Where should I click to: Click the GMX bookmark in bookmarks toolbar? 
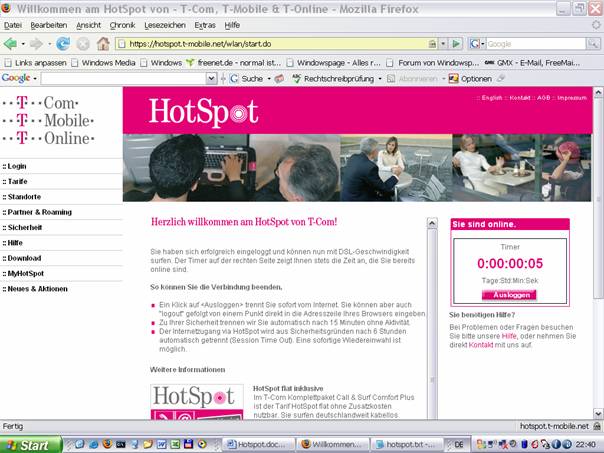[x=532, y=62]
